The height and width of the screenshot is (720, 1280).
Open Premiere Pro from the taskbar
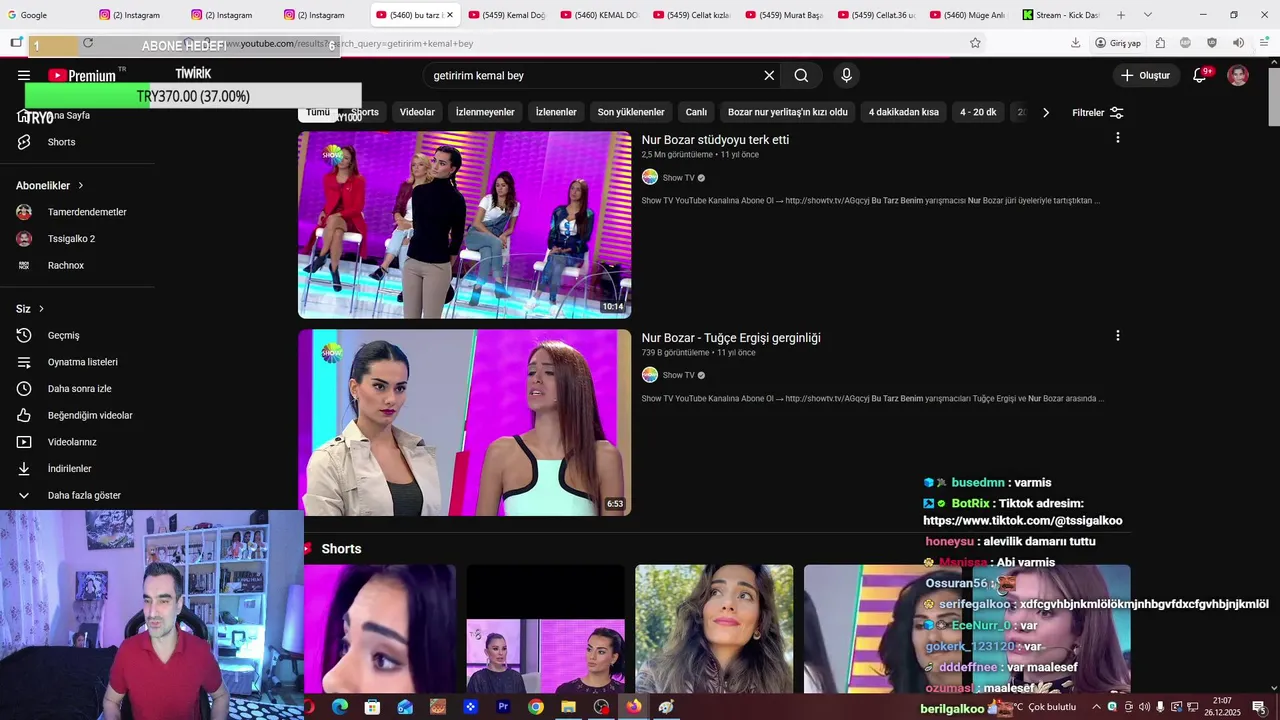(503, 707)
